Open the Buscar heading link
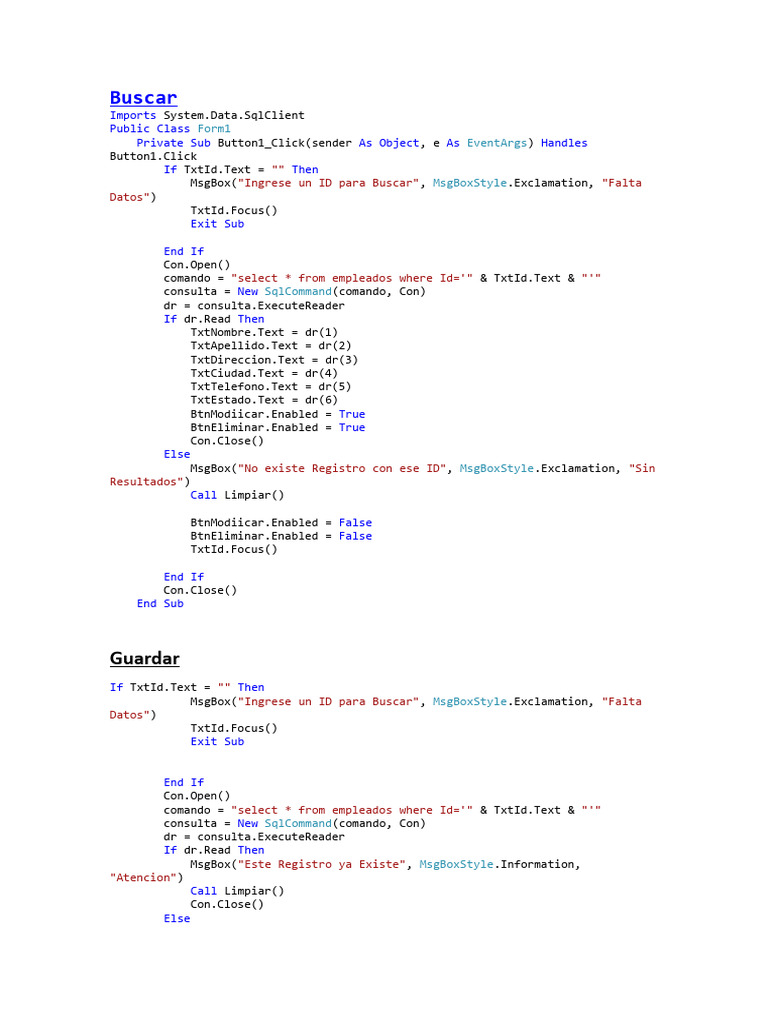Screen dimensions: 768x1024 tap(143, 98)
